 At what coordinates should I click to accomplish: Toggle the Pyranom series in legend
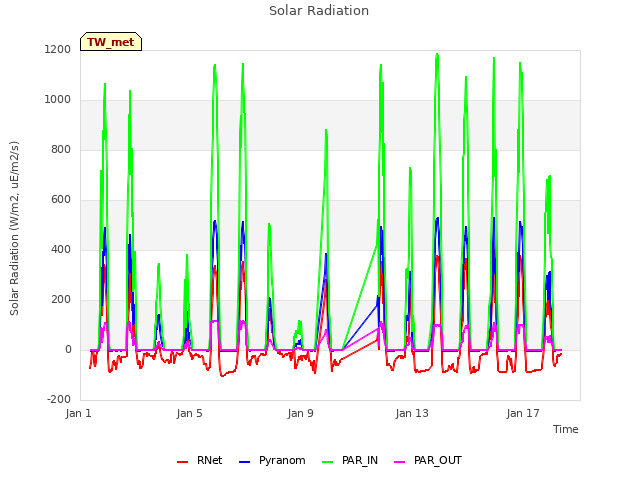[272, 460]
